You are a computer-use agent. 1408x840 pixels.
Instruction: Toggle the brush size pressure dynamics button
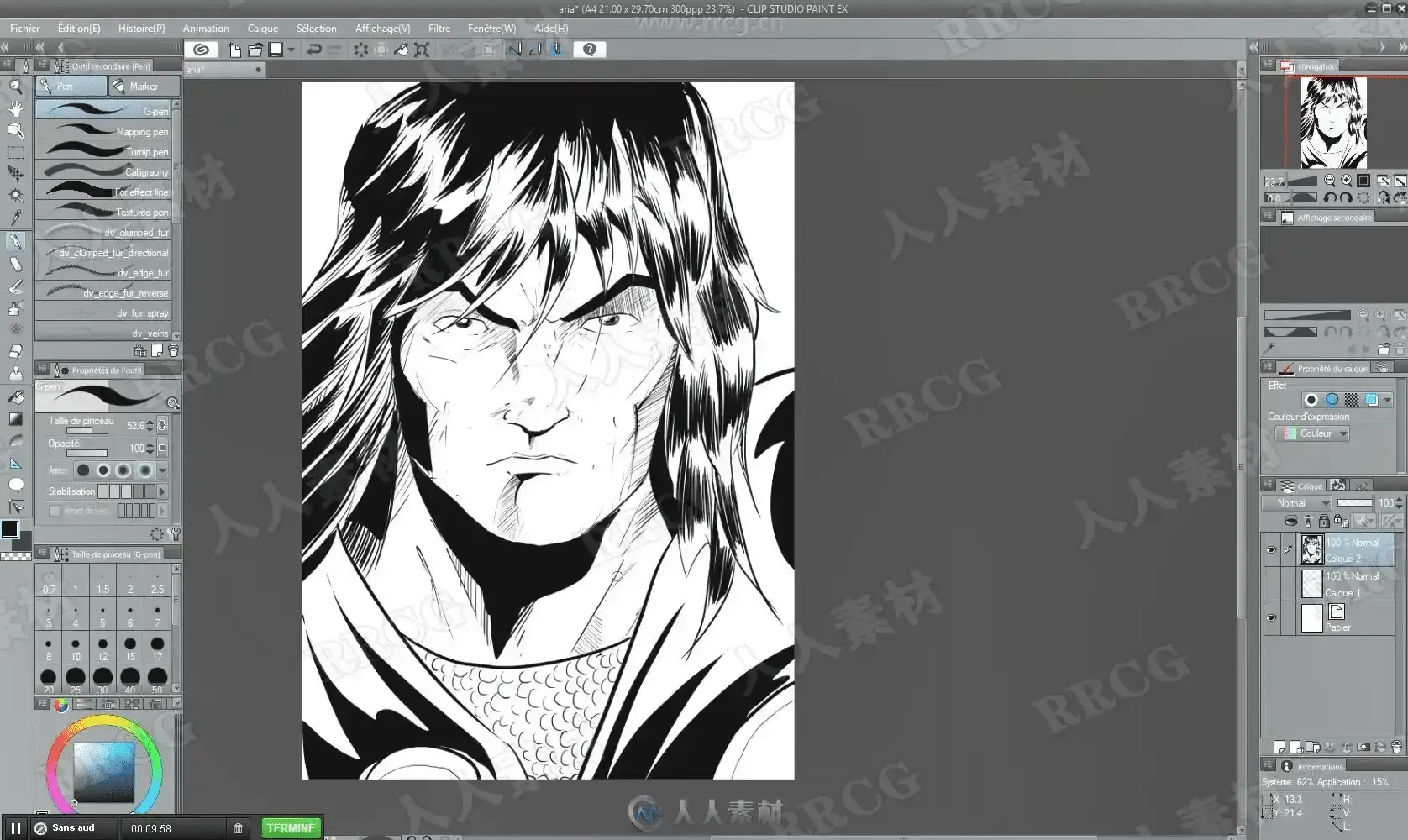(162, 425)
